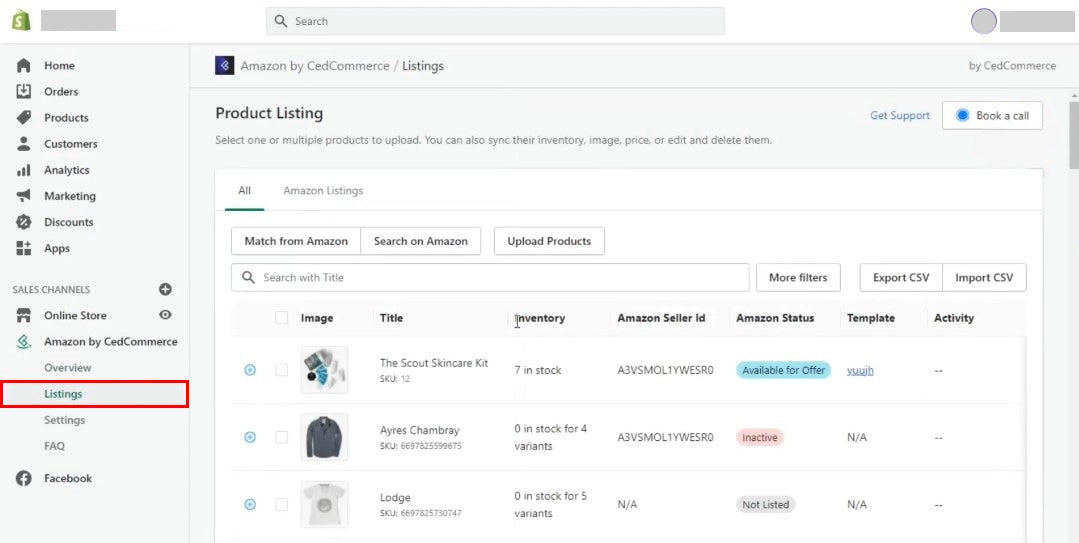Screen dimensions: 1079x543
Task: Expand the Lodge row variants
Action: [x=250, y=504]
